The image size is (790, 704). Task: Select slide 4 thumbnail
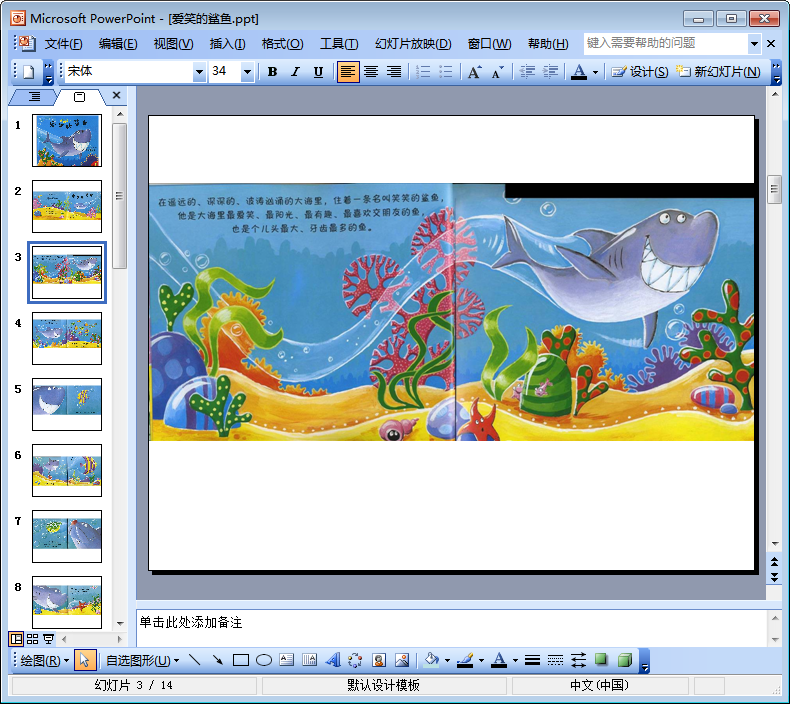pyautogui.click(x=67, y=338)
